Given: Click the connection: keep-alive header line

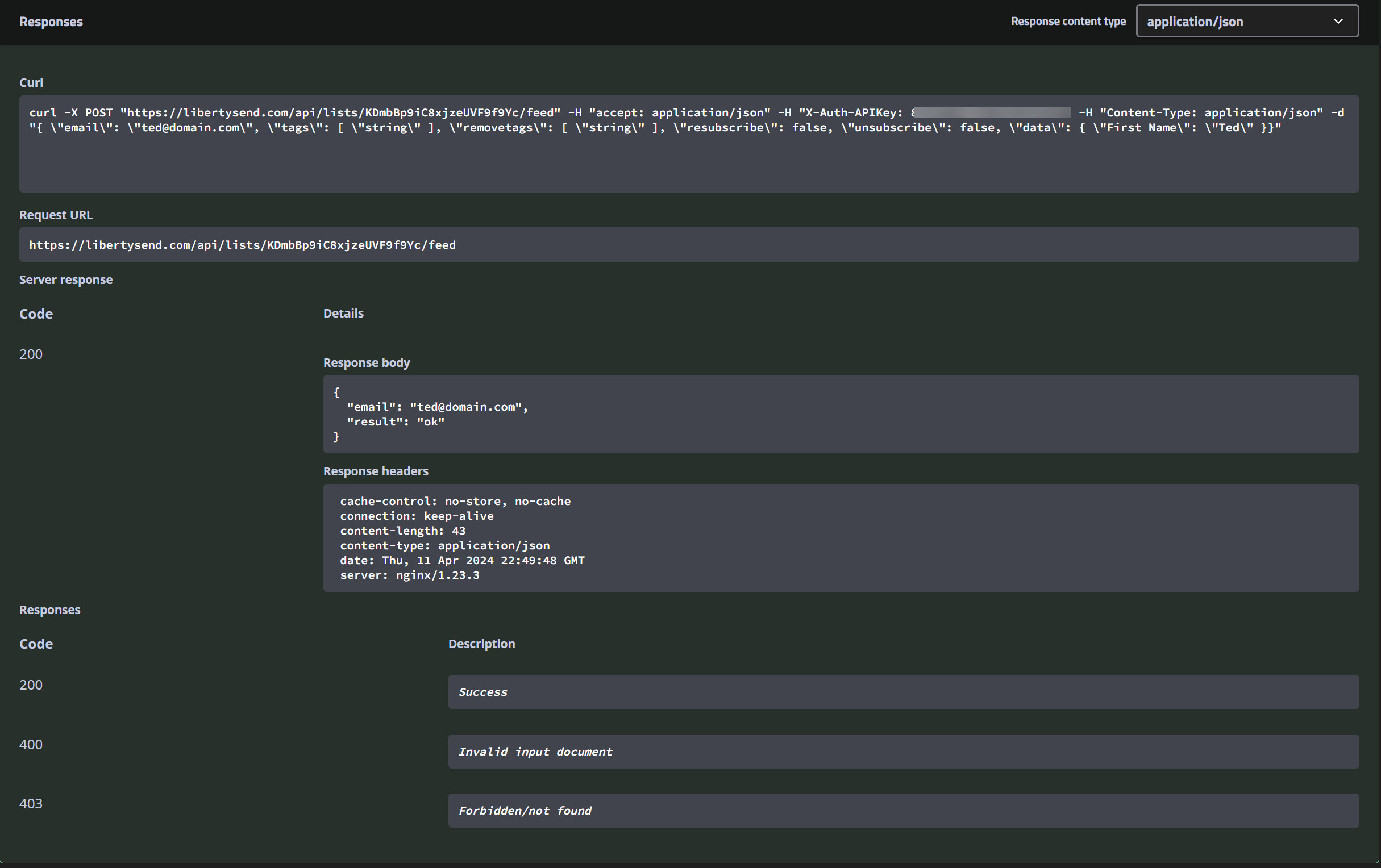Looking at the screenshot, I should 417,516.
